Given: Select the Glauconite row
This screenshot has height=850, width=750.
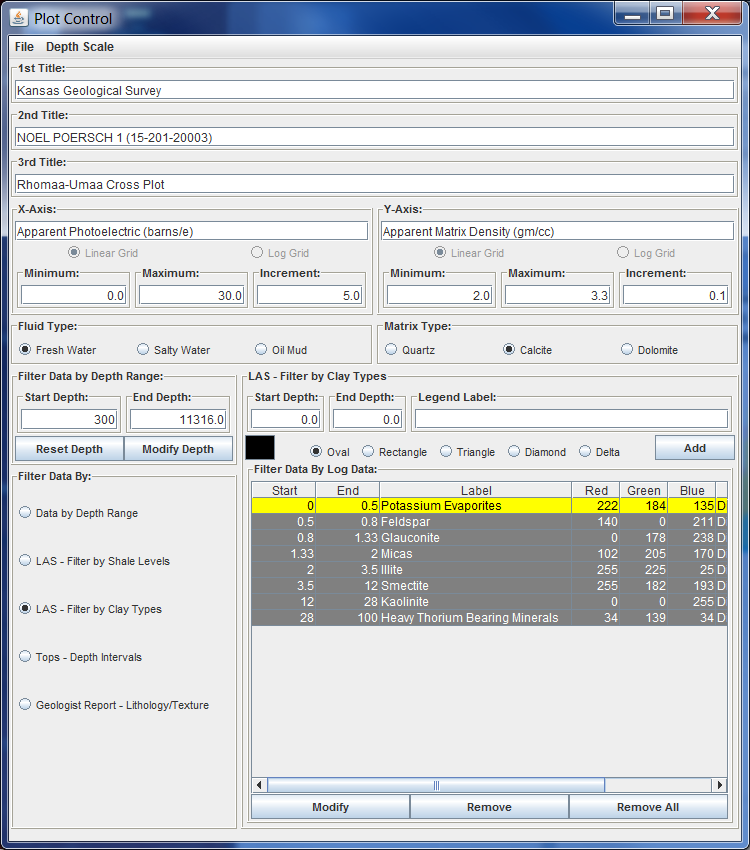Looking at the screenshot, I should (x=489, y=538).
